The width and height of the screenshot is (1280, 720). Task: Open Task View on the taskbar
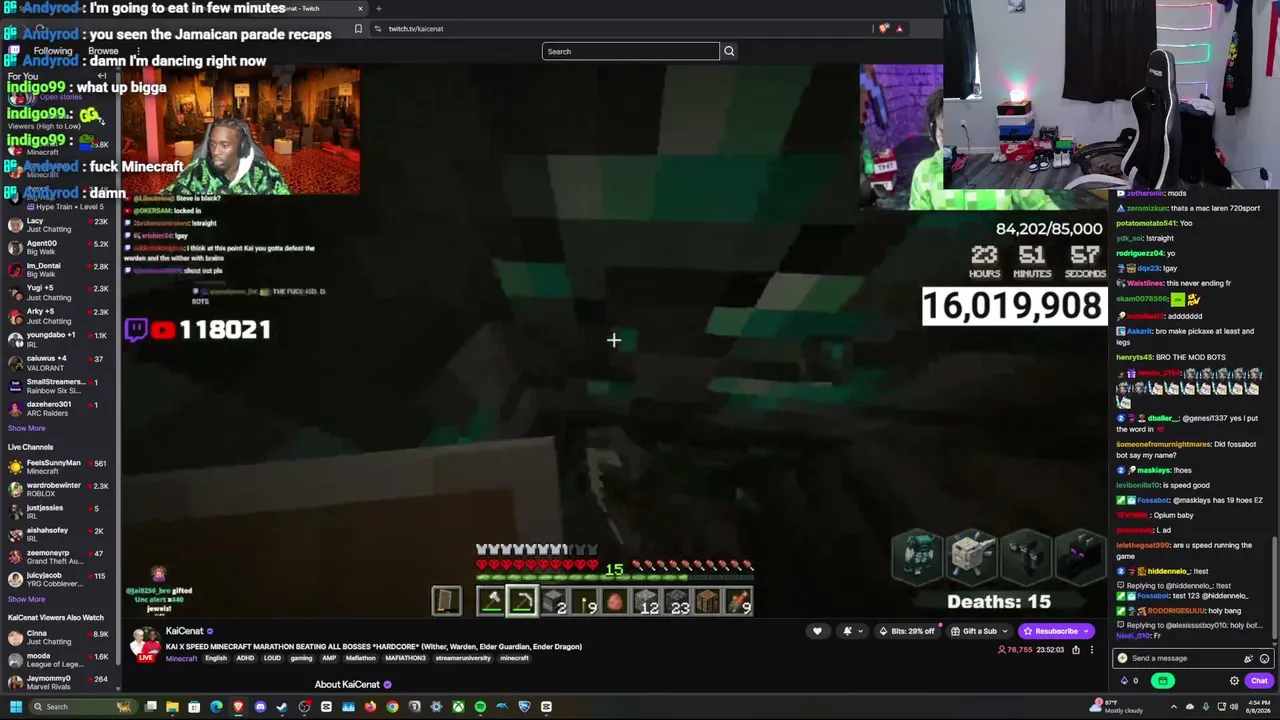(150, 707)
